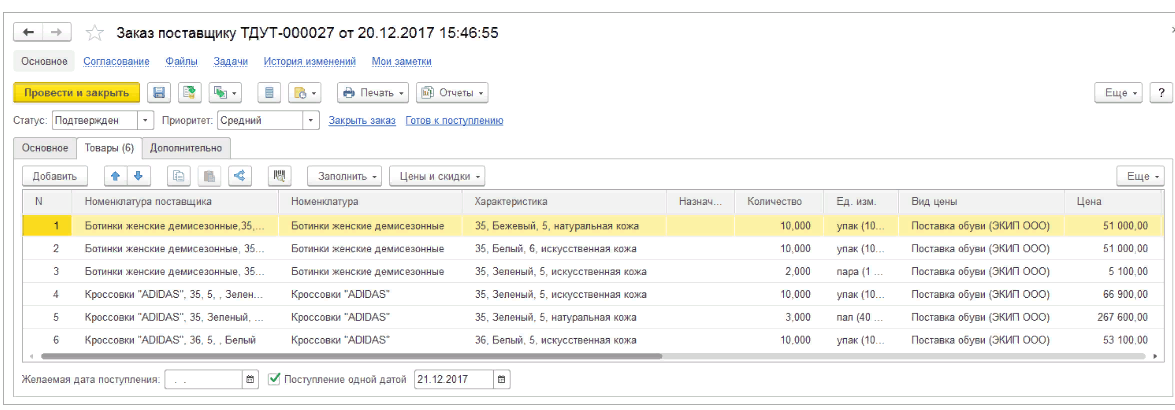Click the split row icon
The height and width of the screenshot is (410, 1175).
point(239,176)
